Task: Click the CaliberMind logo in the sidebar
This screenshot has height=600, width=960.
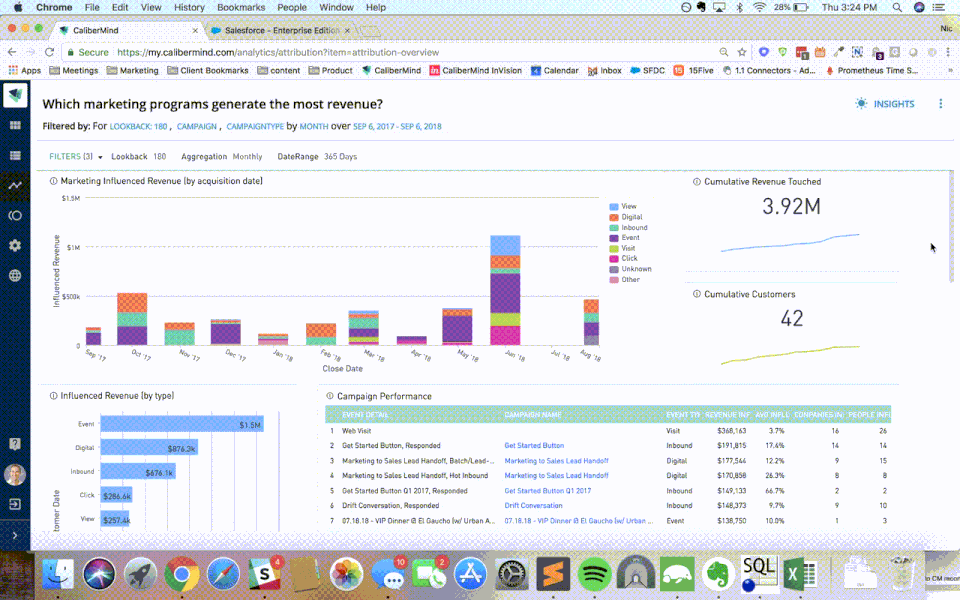Action: pyautogui.click(x=15, y=96)
